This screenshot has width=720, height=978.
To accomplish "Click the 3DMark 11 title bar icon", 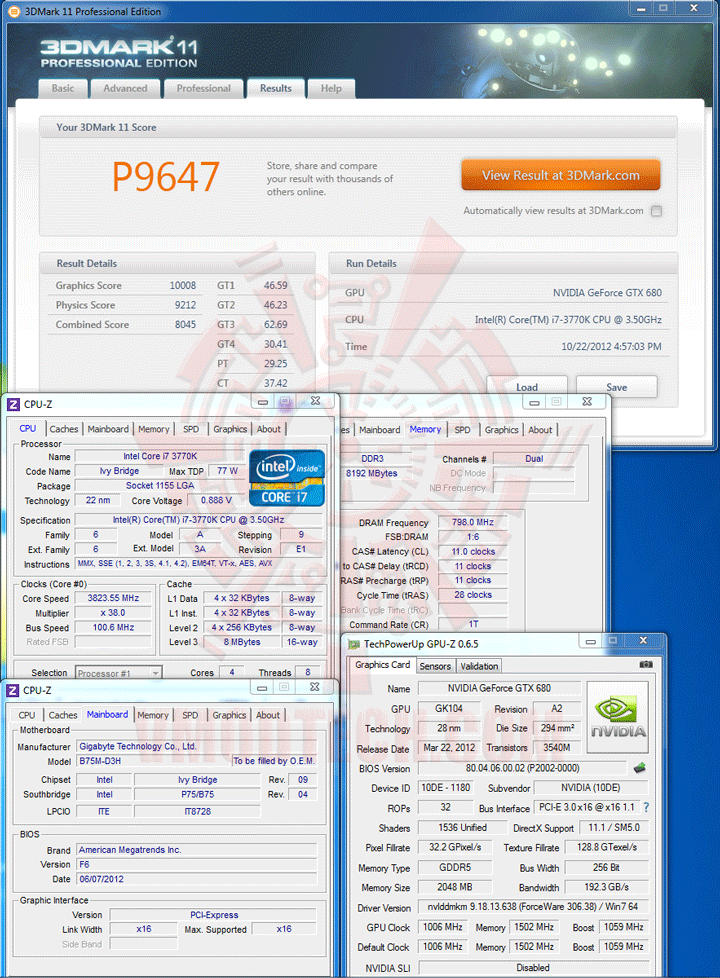I will pyautogui.click(x=13, y=11).
